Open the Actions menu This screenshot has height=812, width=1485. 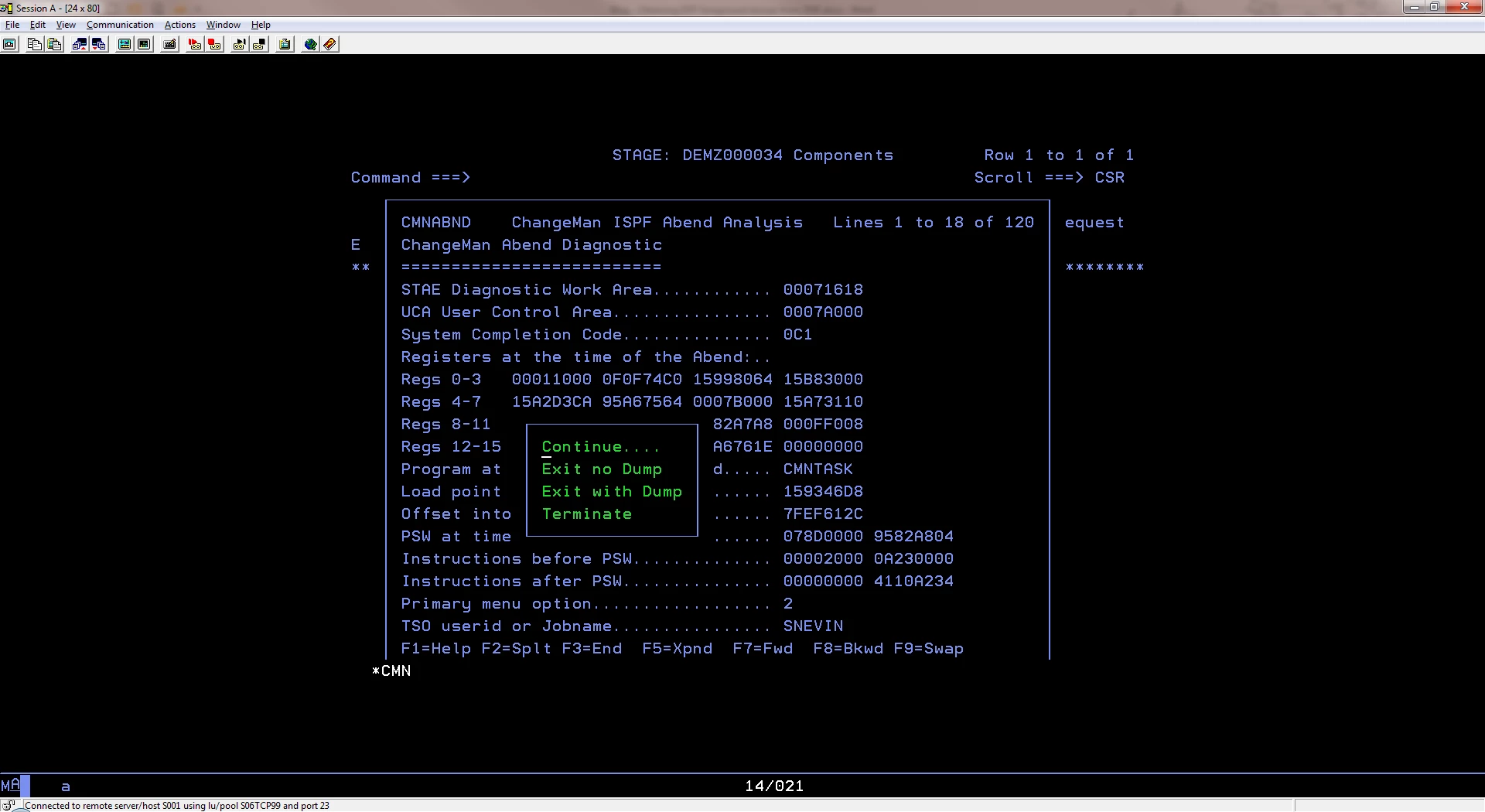tap(180, 25)
